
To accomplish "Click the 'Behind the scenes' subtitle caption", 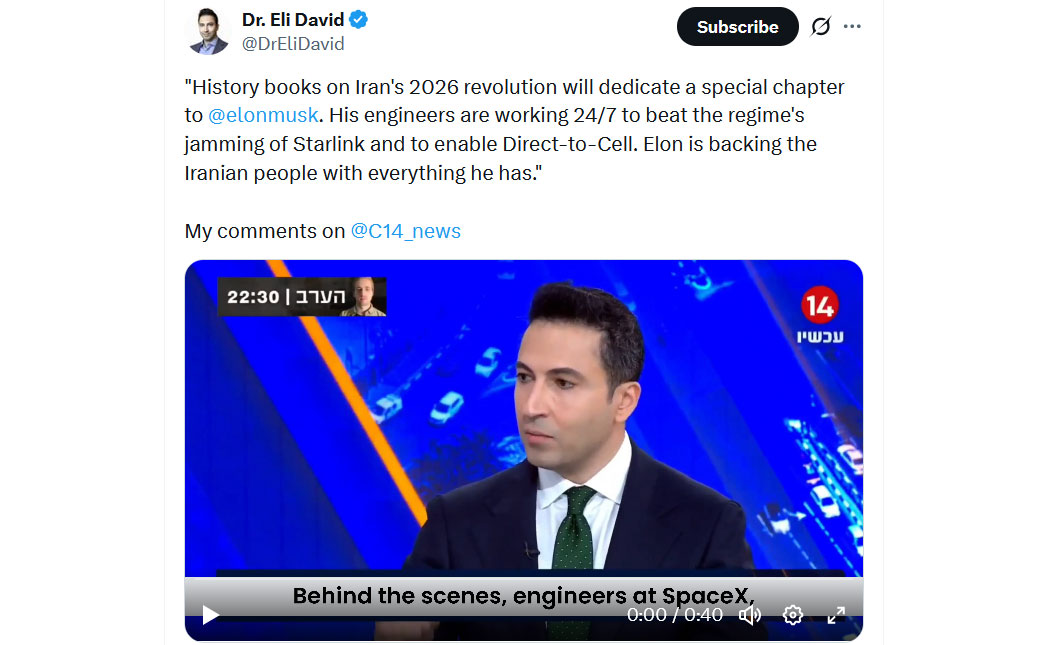I will point(524,595).
